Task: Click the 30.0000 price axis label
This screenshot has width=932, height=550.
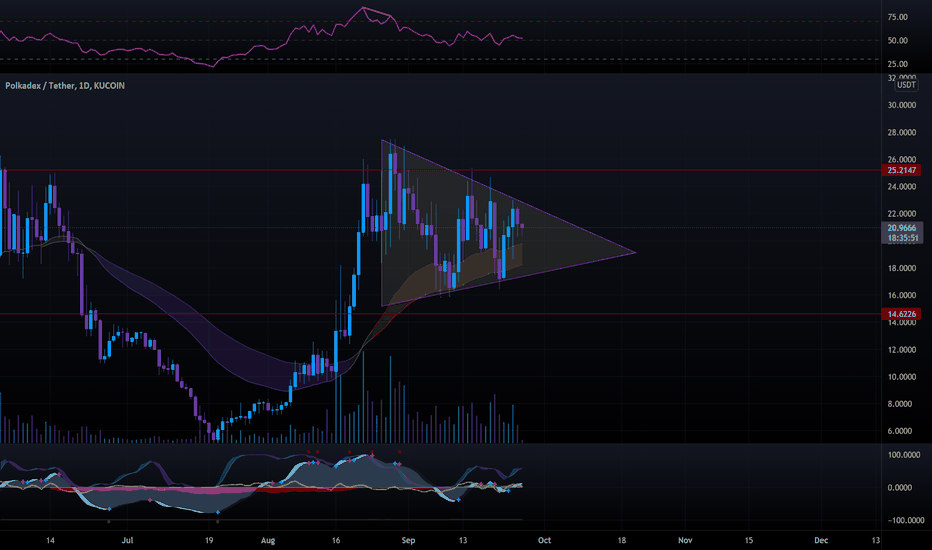Action: (x=901, y=105)
